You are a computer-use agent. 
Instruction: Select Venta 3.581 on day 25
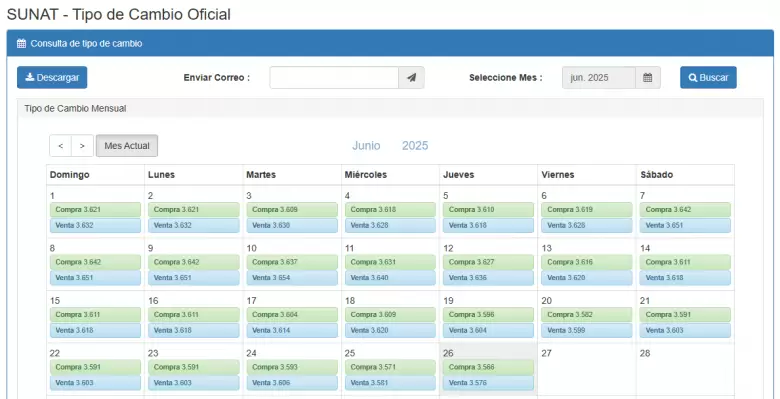390,384
